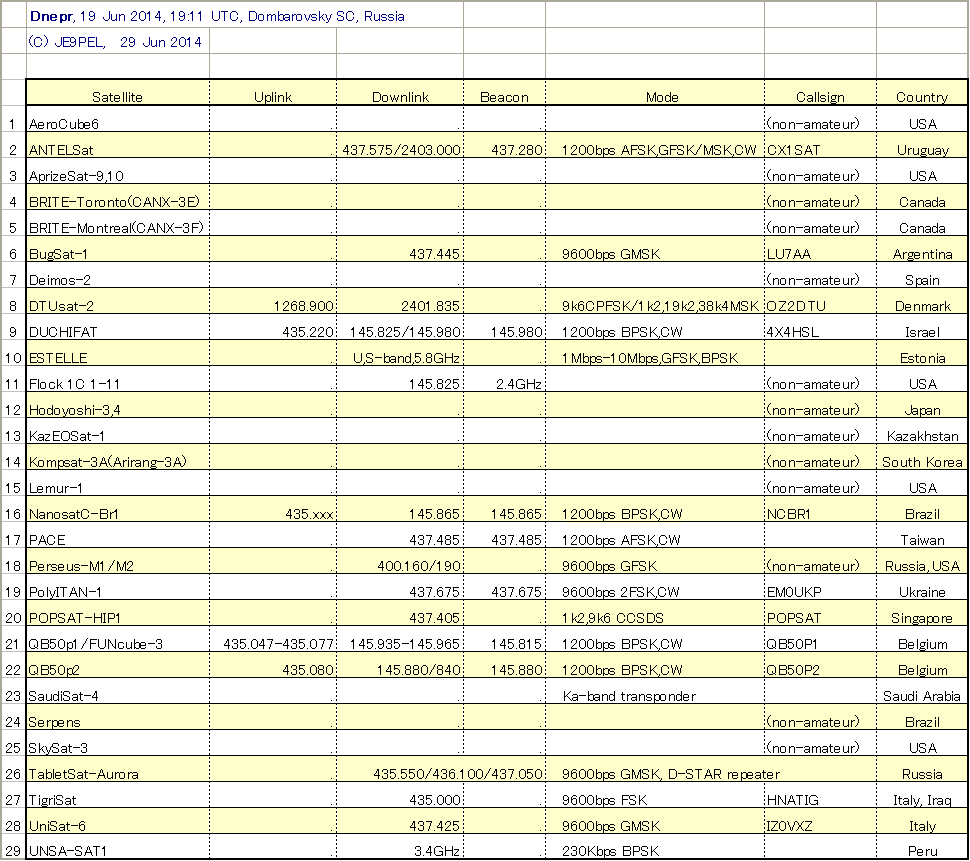Click the AprizeSat-9,10 cell
This screenshot has height=861, width=970.
[118, 171]
